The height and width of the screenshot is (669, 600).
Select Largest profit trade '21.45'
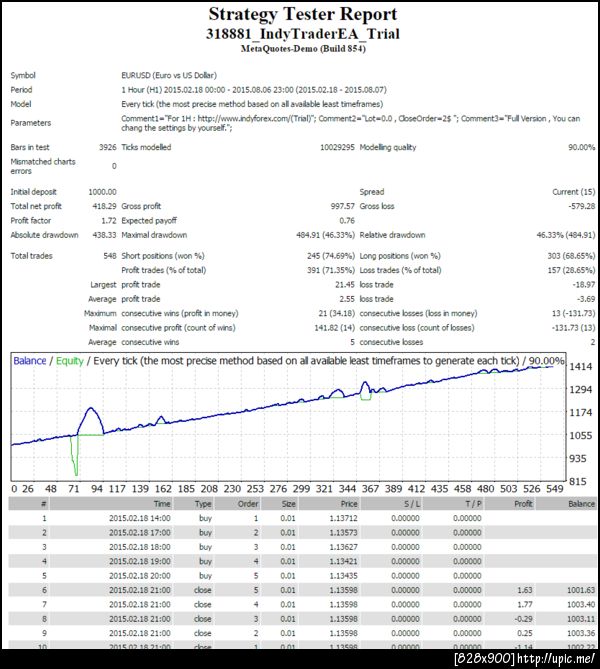pyautogui.click(x=345, y=285)
